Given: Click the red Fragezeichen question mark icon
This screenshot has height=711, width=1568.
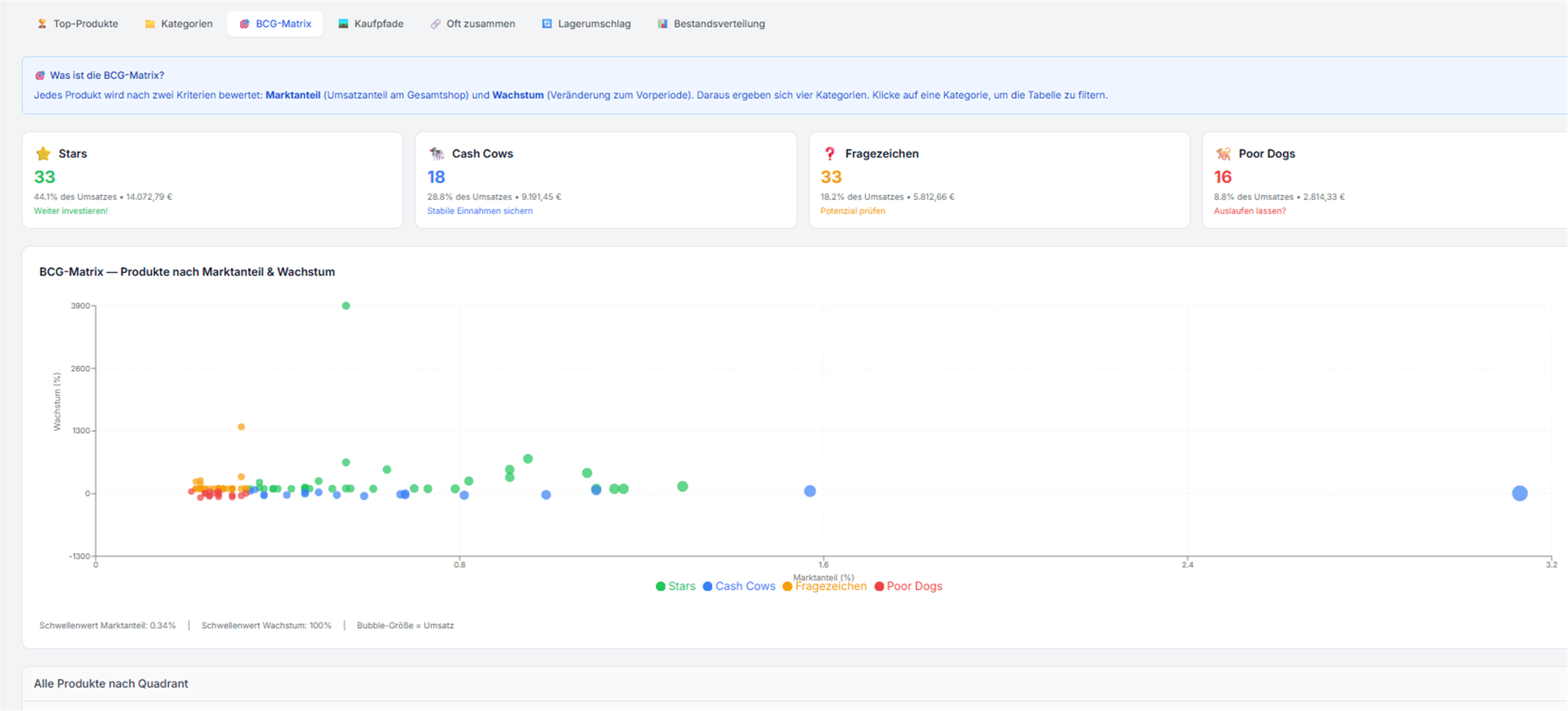Looking at the screenshot, I should click(x=830, y=153).
